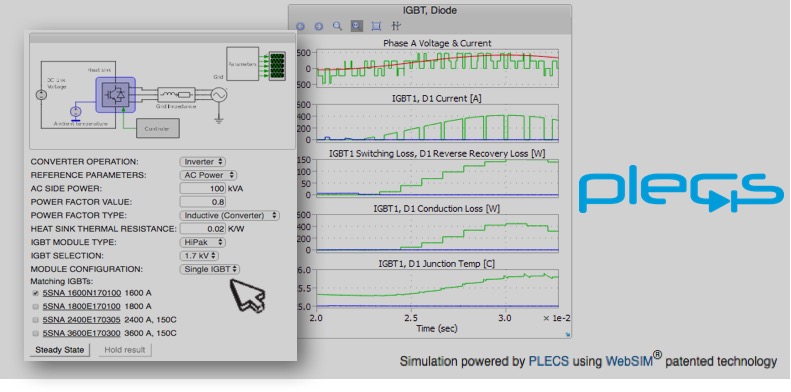791x392 pixels.
Task: Click the Steady State button
Action: (x=60, y=350)
